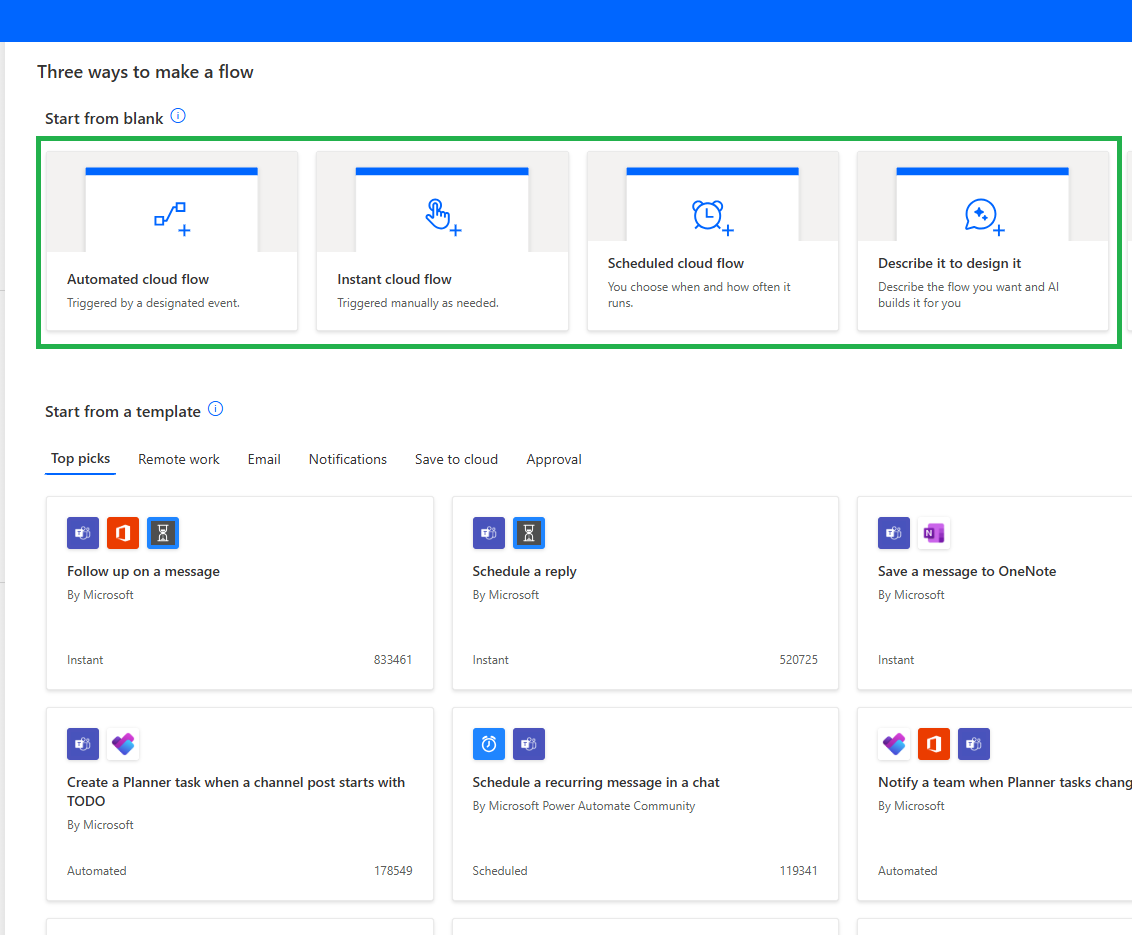Click the usage count 833461

click(393, 660)
